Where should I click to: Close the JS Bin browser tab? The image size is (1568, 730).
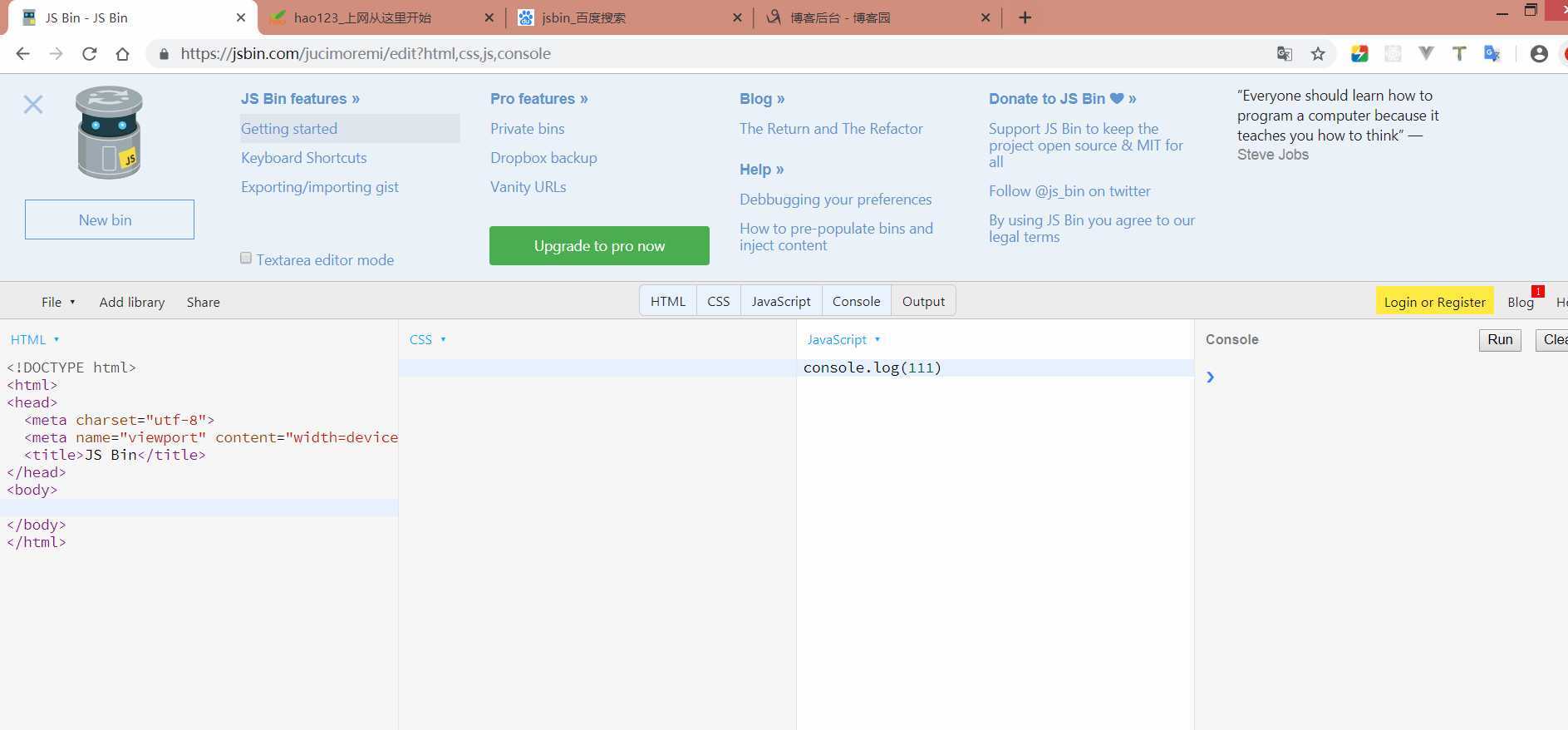click(241, 17)
